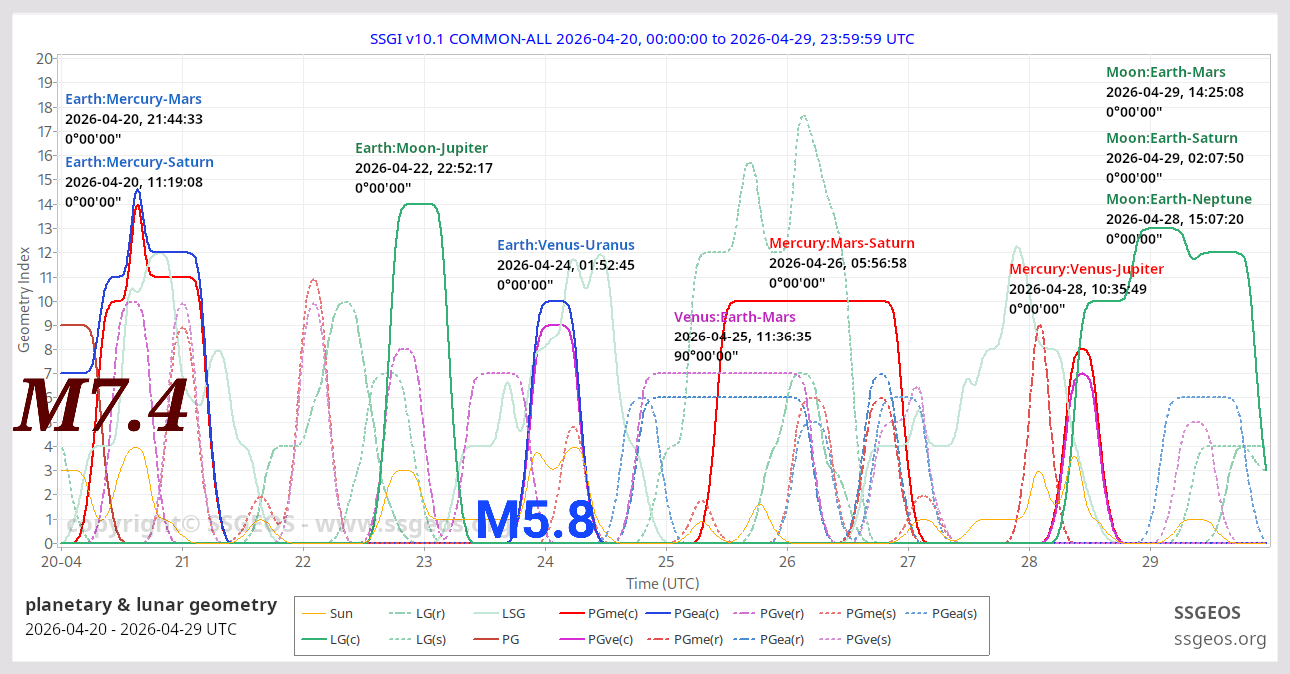Click the Moon:Earth-Neptune annotation label
The image size is (1290, 674).
pyautogui.click(x=1181, y=199)
